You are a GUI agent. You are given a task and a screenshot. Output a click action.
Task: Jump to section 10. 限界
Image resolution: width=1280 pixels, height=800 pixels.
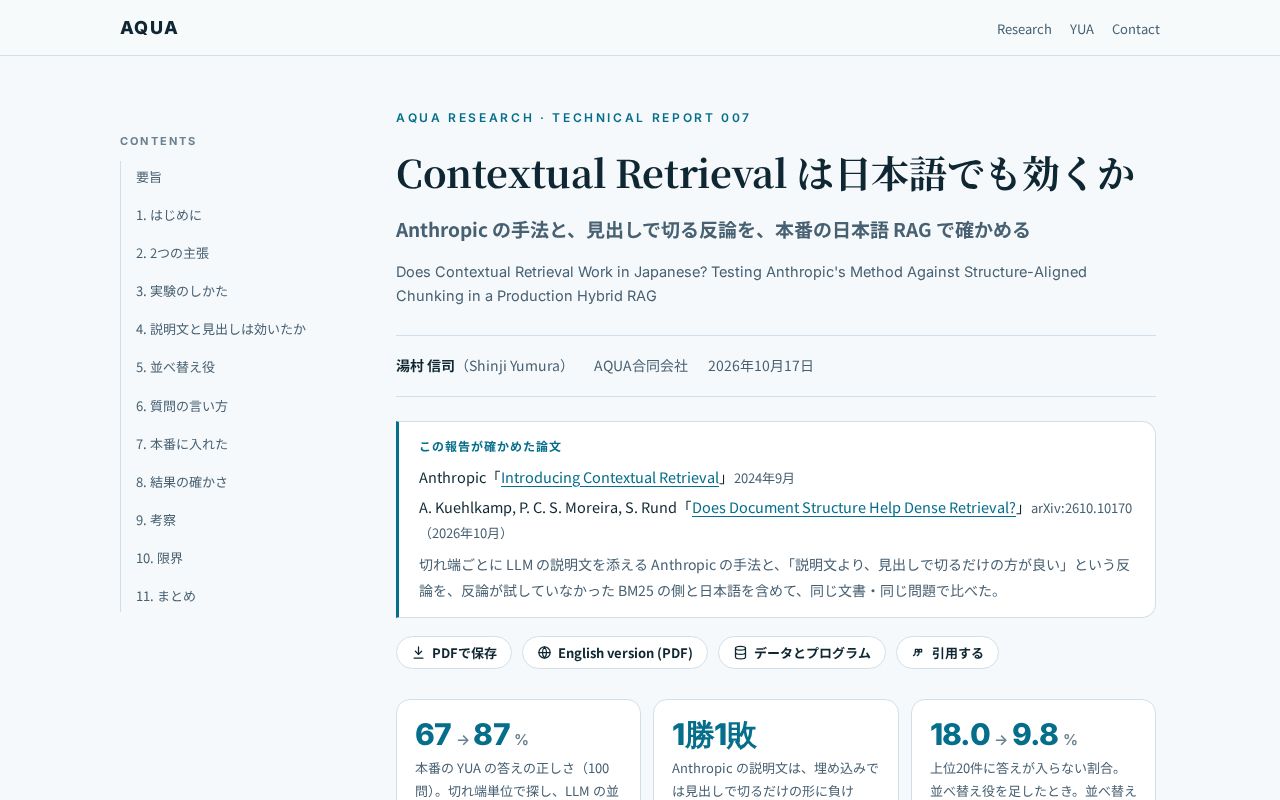pos(160,558)
